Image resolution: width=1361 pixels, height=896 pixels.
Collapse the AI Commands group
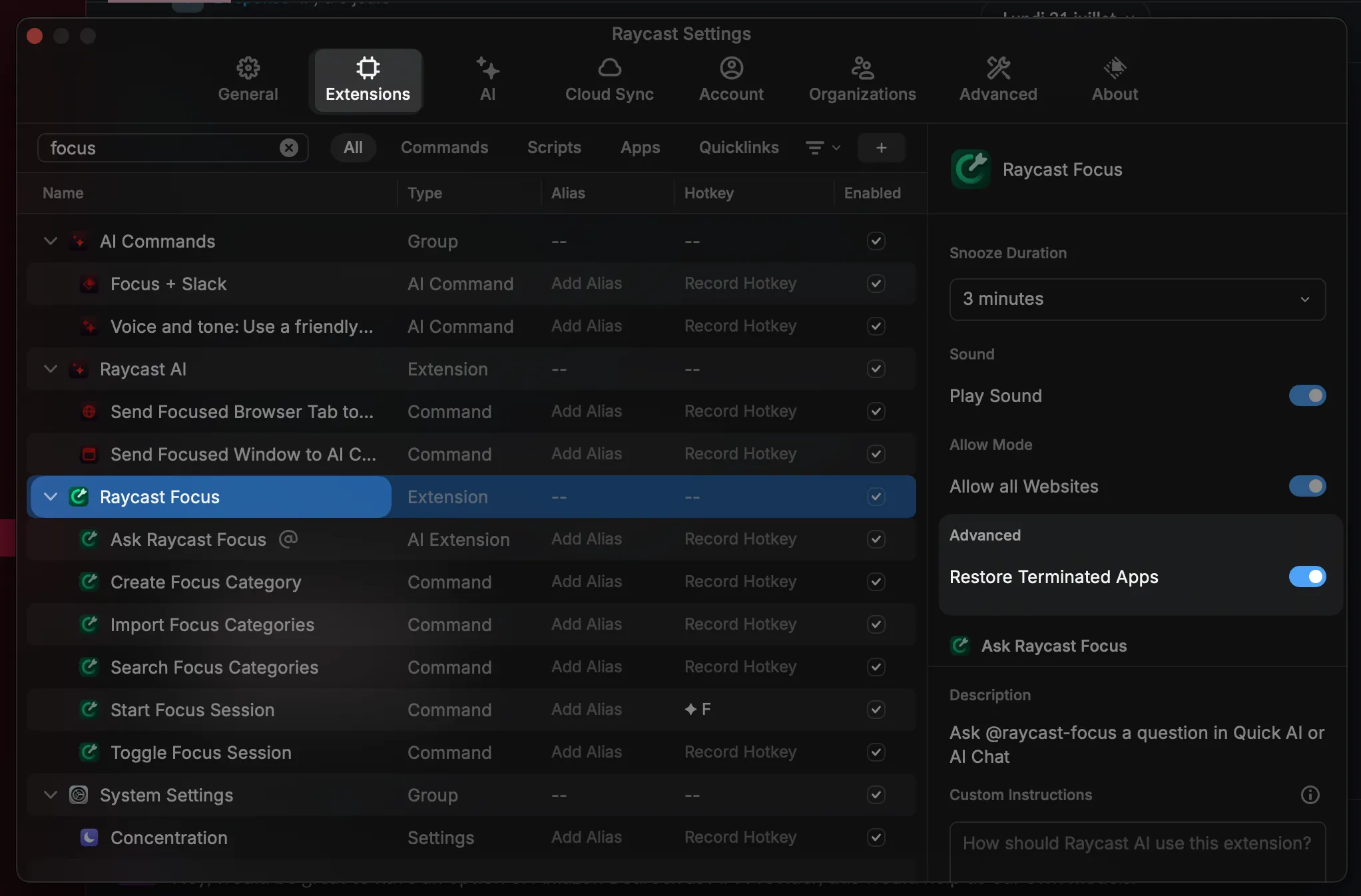(49, 241)
